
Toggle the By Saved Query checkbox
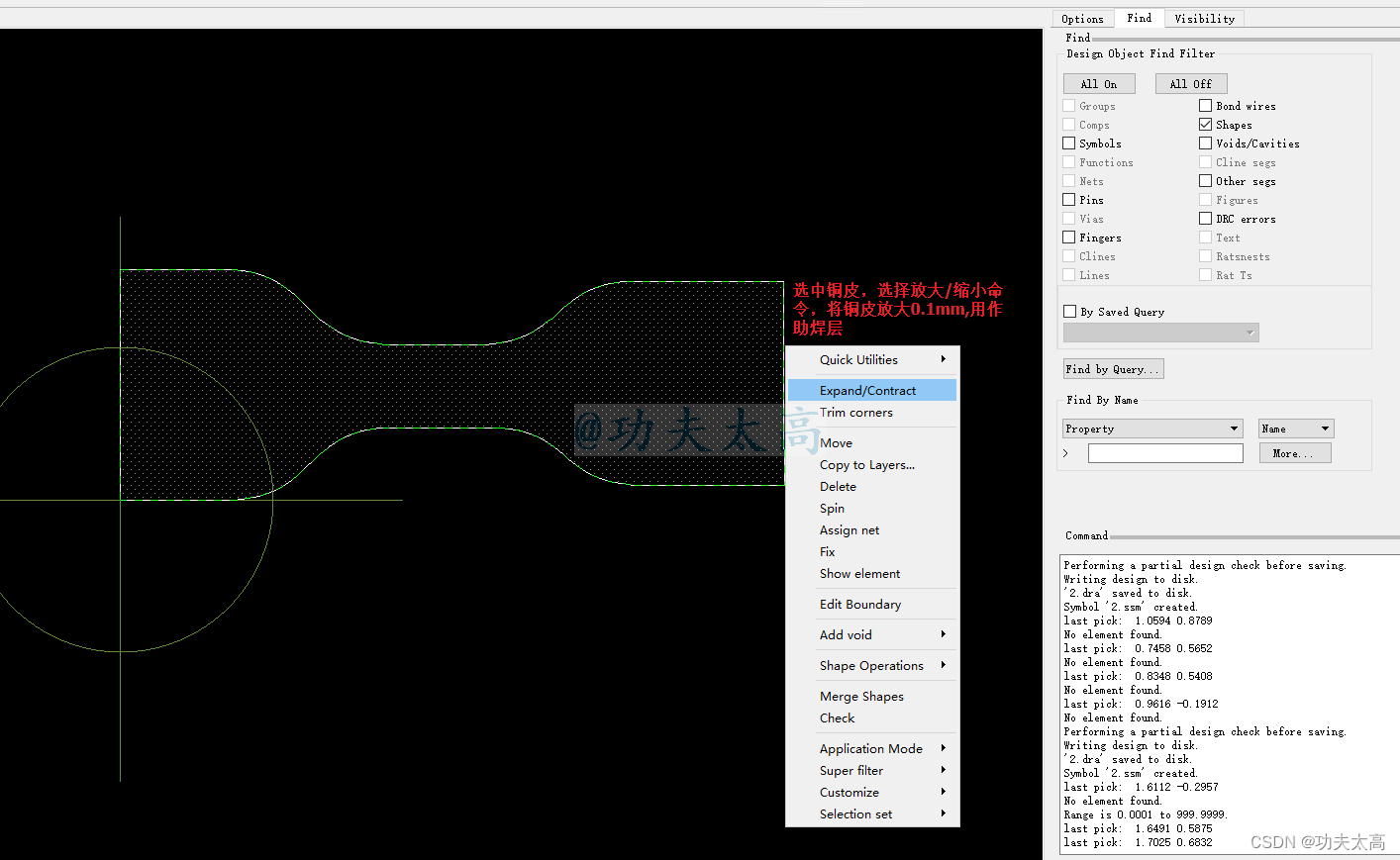[x=1069, y=312]
